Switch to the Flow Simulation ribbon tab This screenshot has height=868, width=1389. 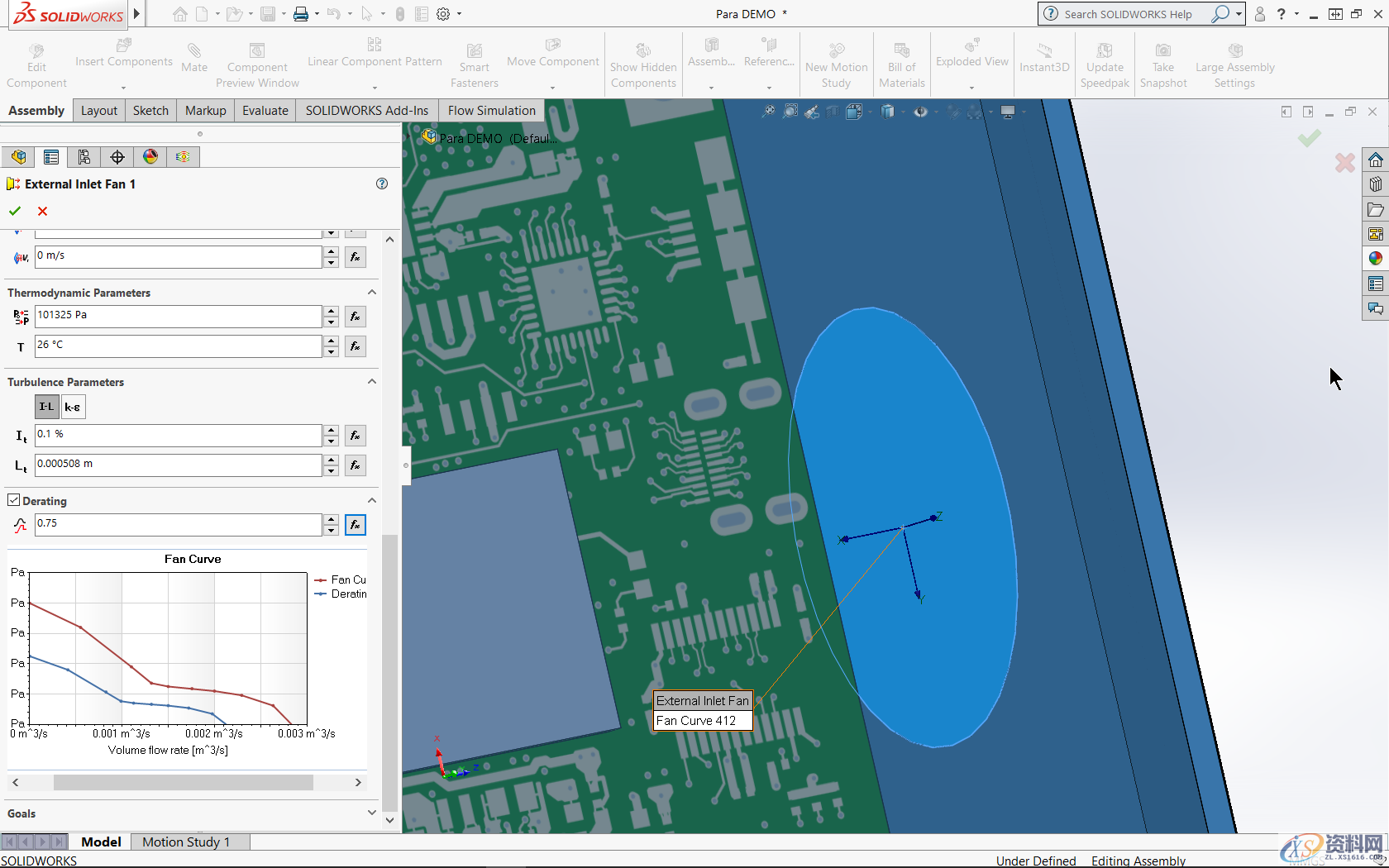[x=491, y=110]
